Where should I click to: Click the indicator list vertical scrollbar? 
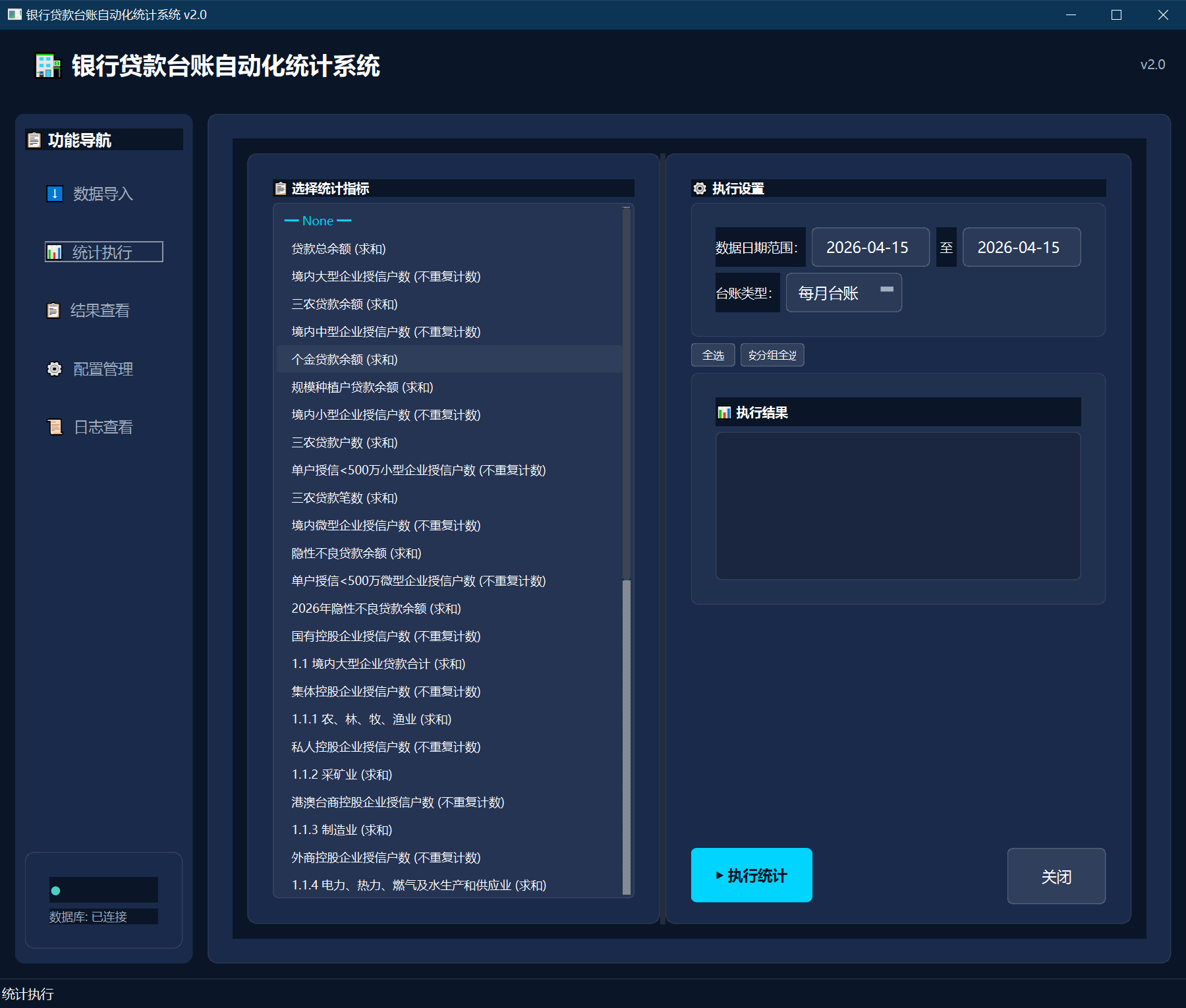(x=627, y=395)
